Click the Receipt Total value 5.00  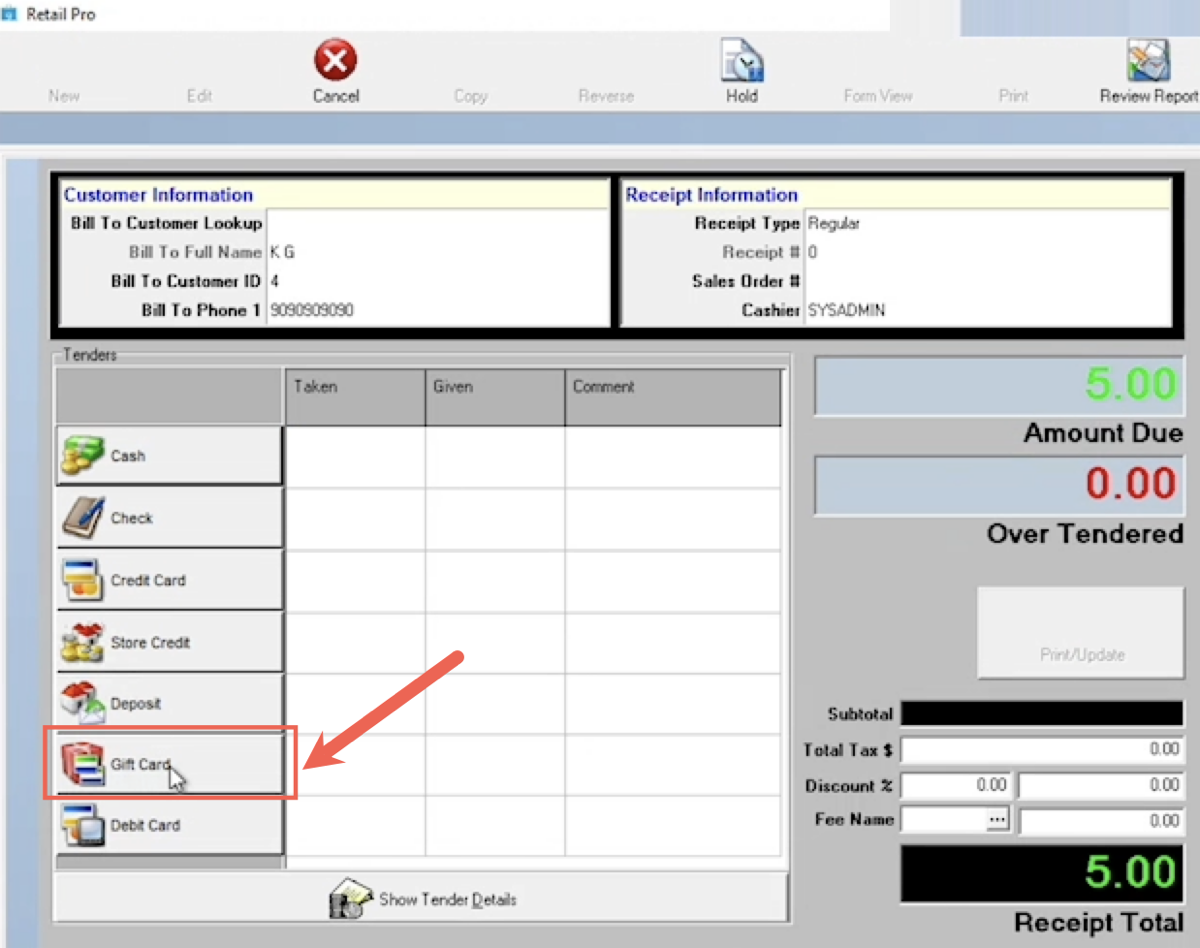click(1131, 872)
